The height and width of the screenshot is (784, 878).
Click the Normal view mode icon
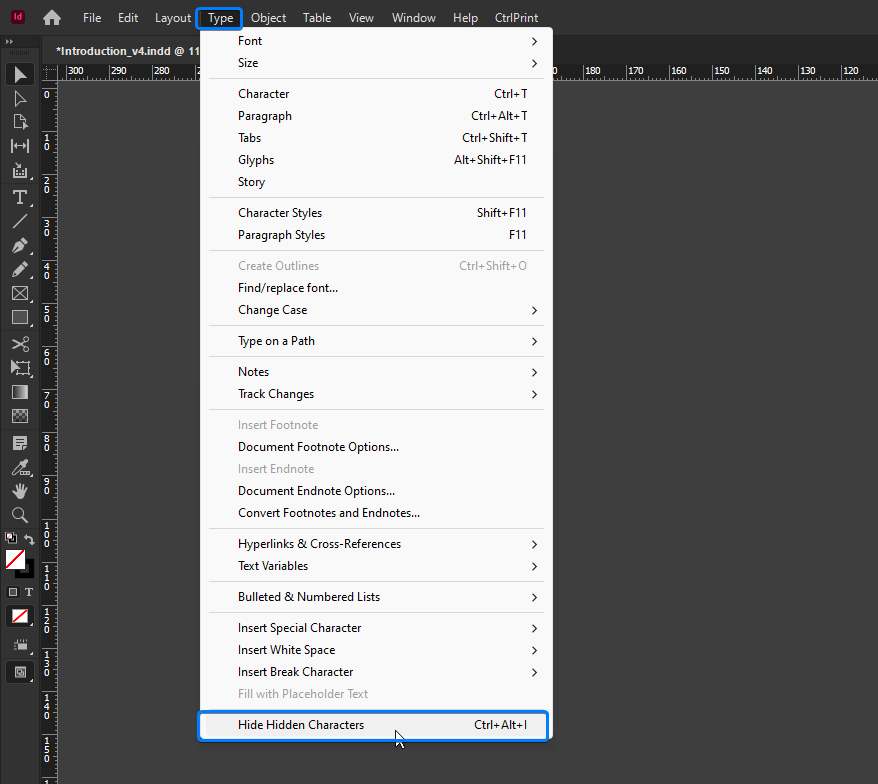coord(20,645)
